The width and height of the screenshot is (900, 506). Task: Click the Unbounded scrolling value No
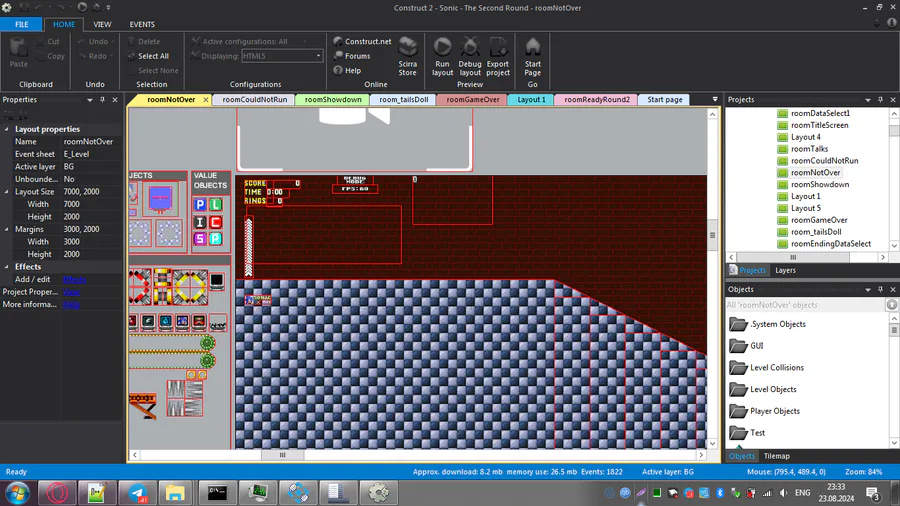[69, 179]
